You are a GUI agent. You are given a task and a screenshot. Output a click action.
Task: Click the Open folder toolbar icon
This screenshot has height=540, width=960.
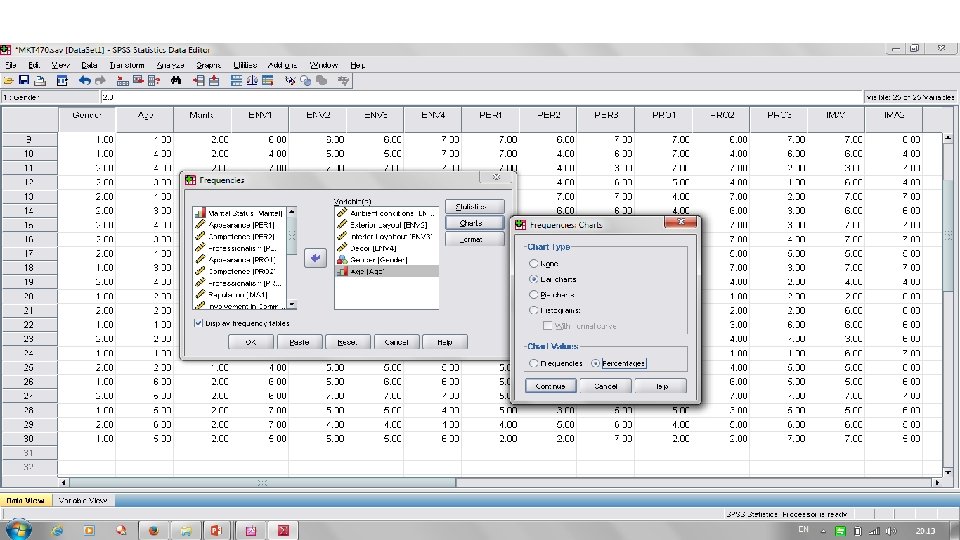[x=10, y=80]
